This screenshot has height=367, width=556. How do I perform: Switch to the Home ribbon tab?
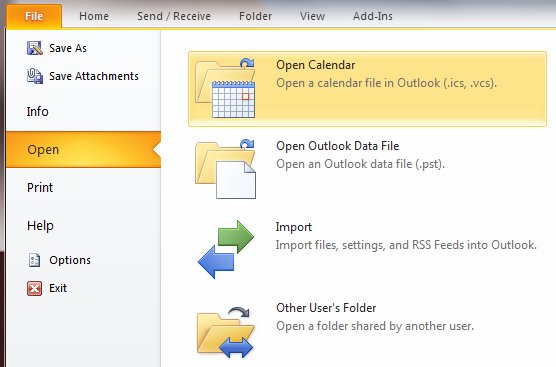tap(94, 16)
